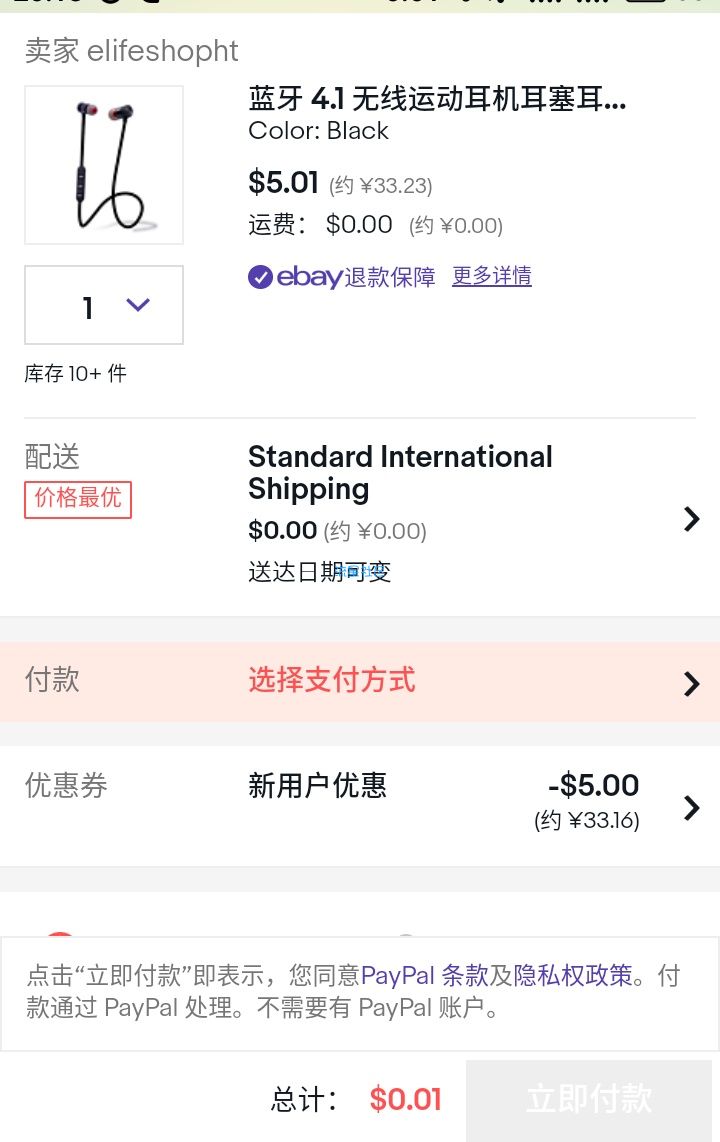Click the eBay money back guarantee checkmark icon

(260, 277)
